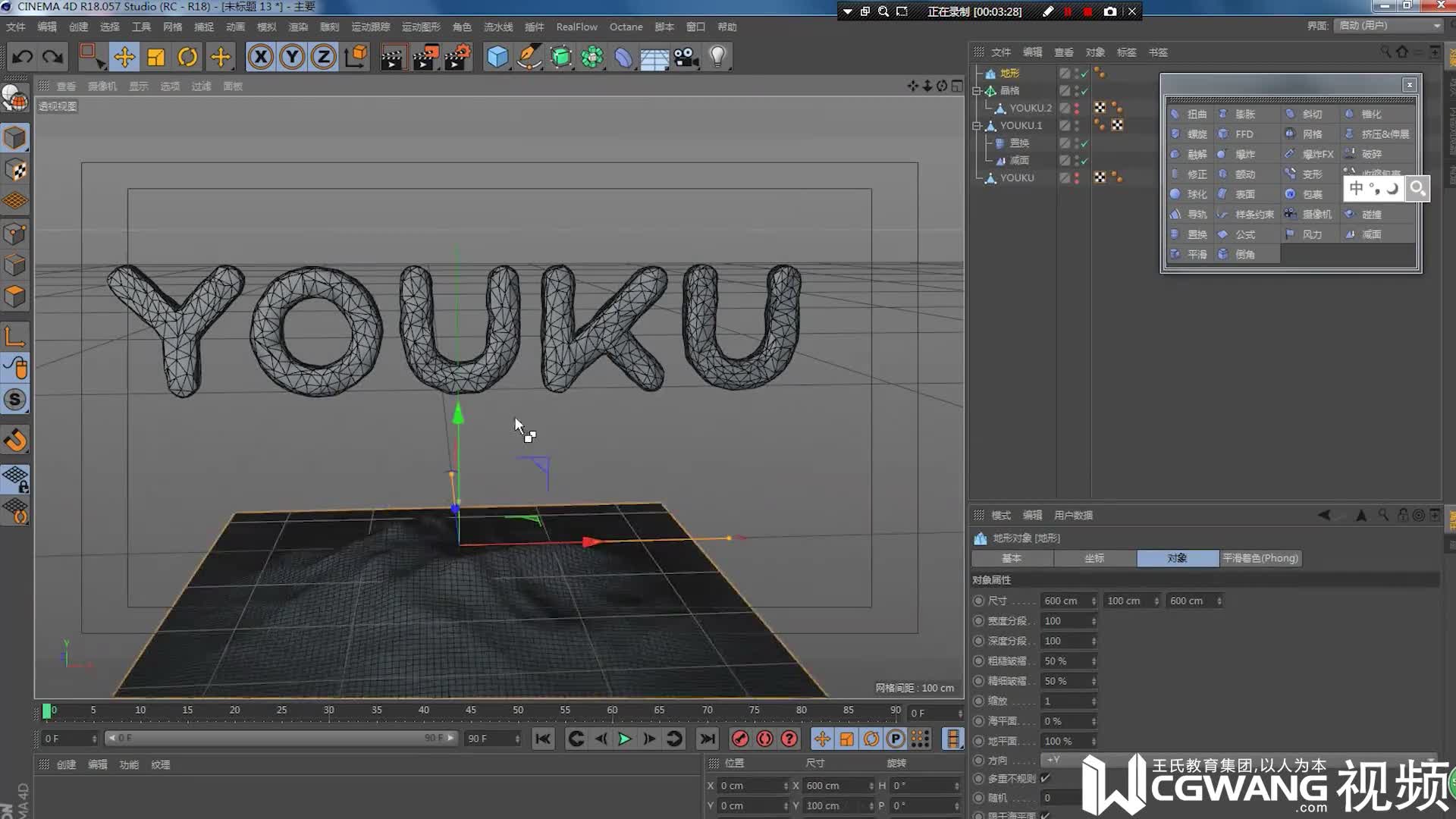Click the light bulb object icon

(717, 57)
